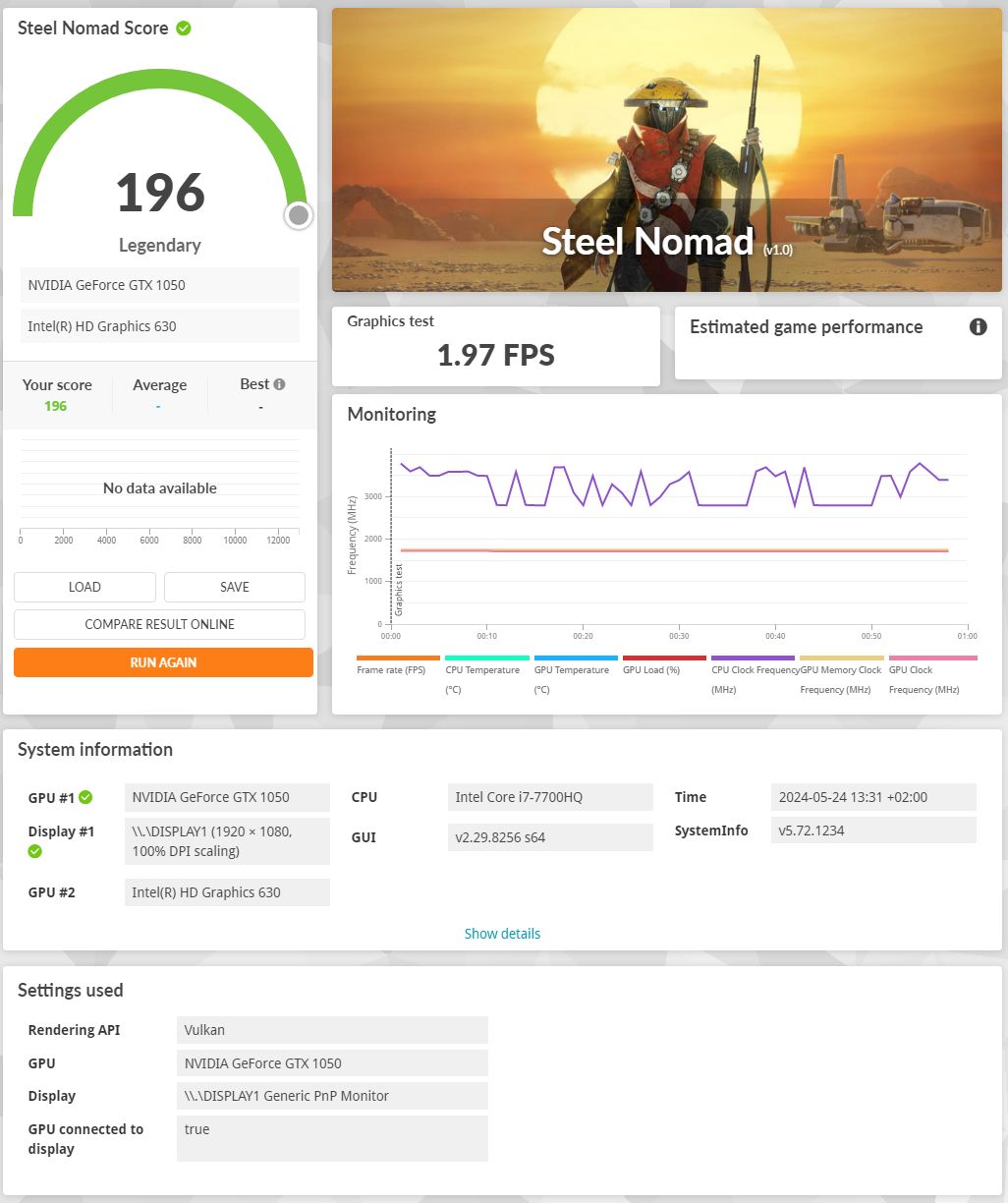Toggle the Frame rate (FPS) legend entry
The height and width of the screenshot is (1203, 1008).
398,665
